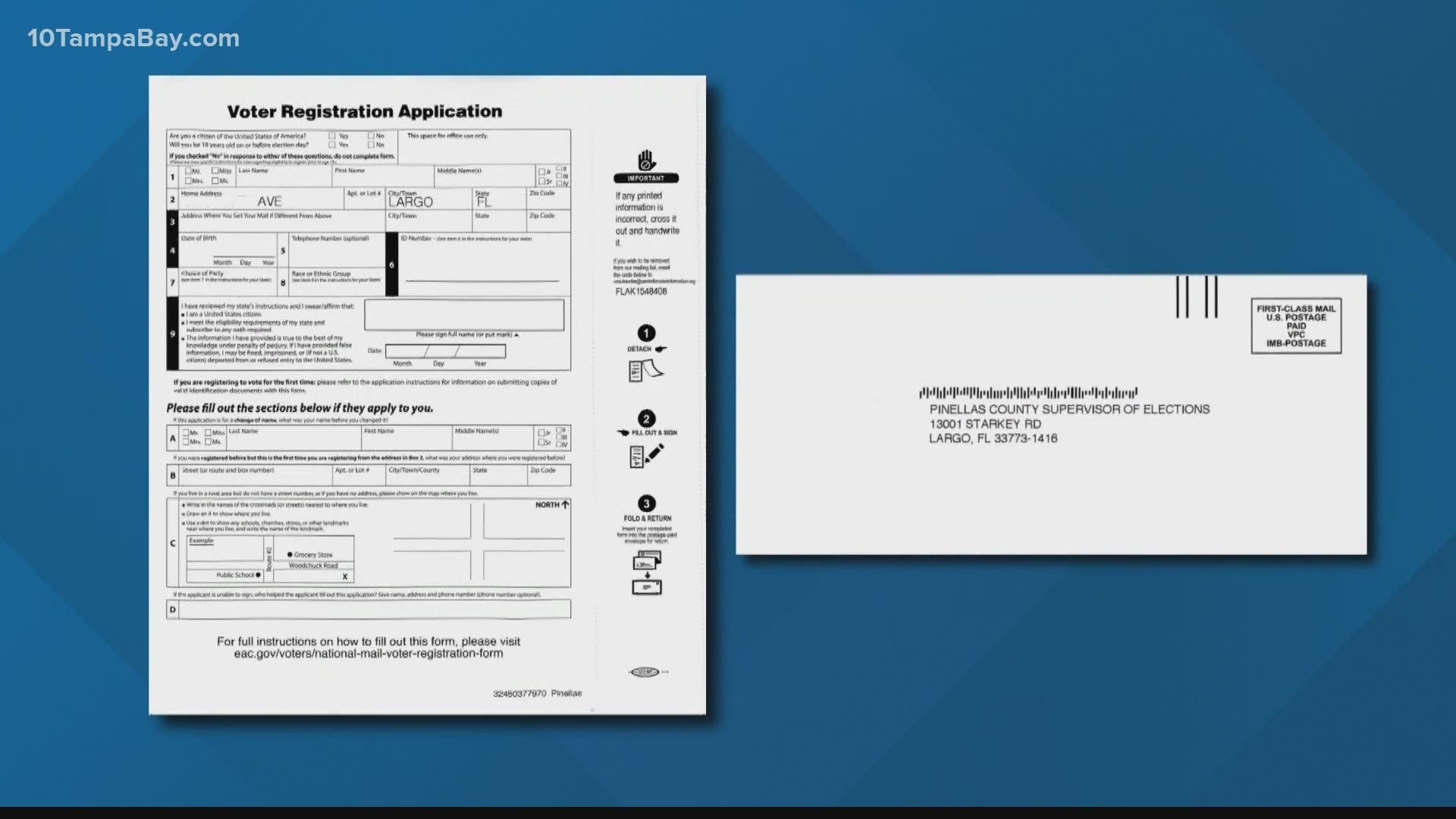1456x819 pixels.
Task: Click the signature box above full name line
Action: (464, 315)
